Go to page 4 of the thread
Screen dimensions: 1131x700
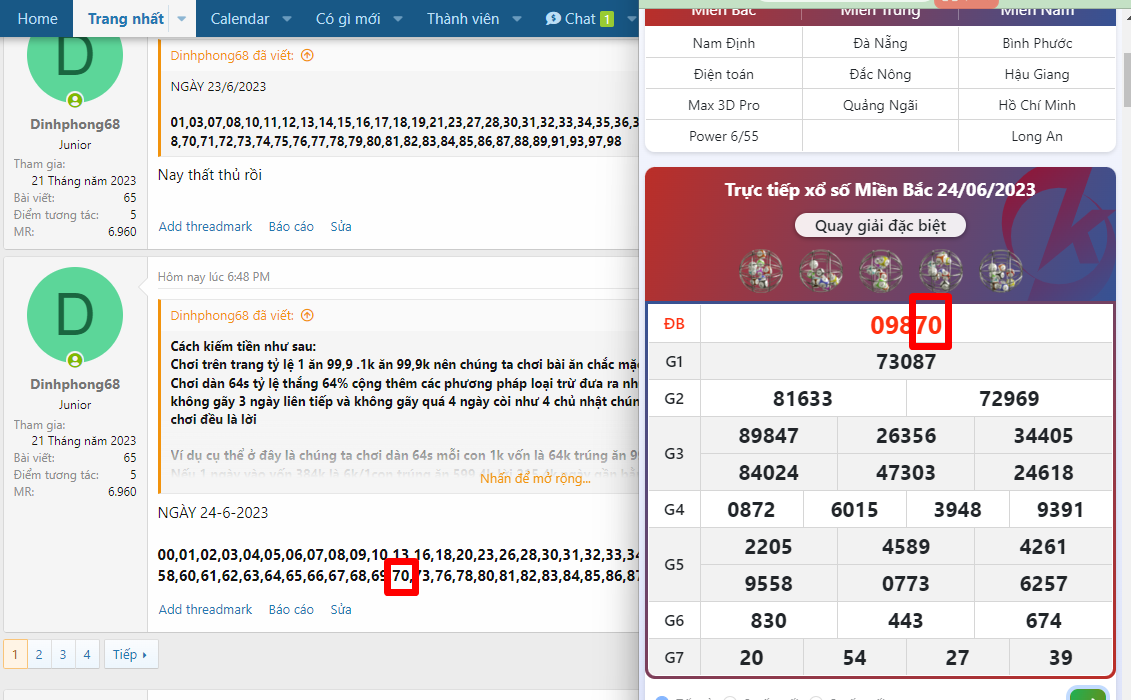(87, 655)
